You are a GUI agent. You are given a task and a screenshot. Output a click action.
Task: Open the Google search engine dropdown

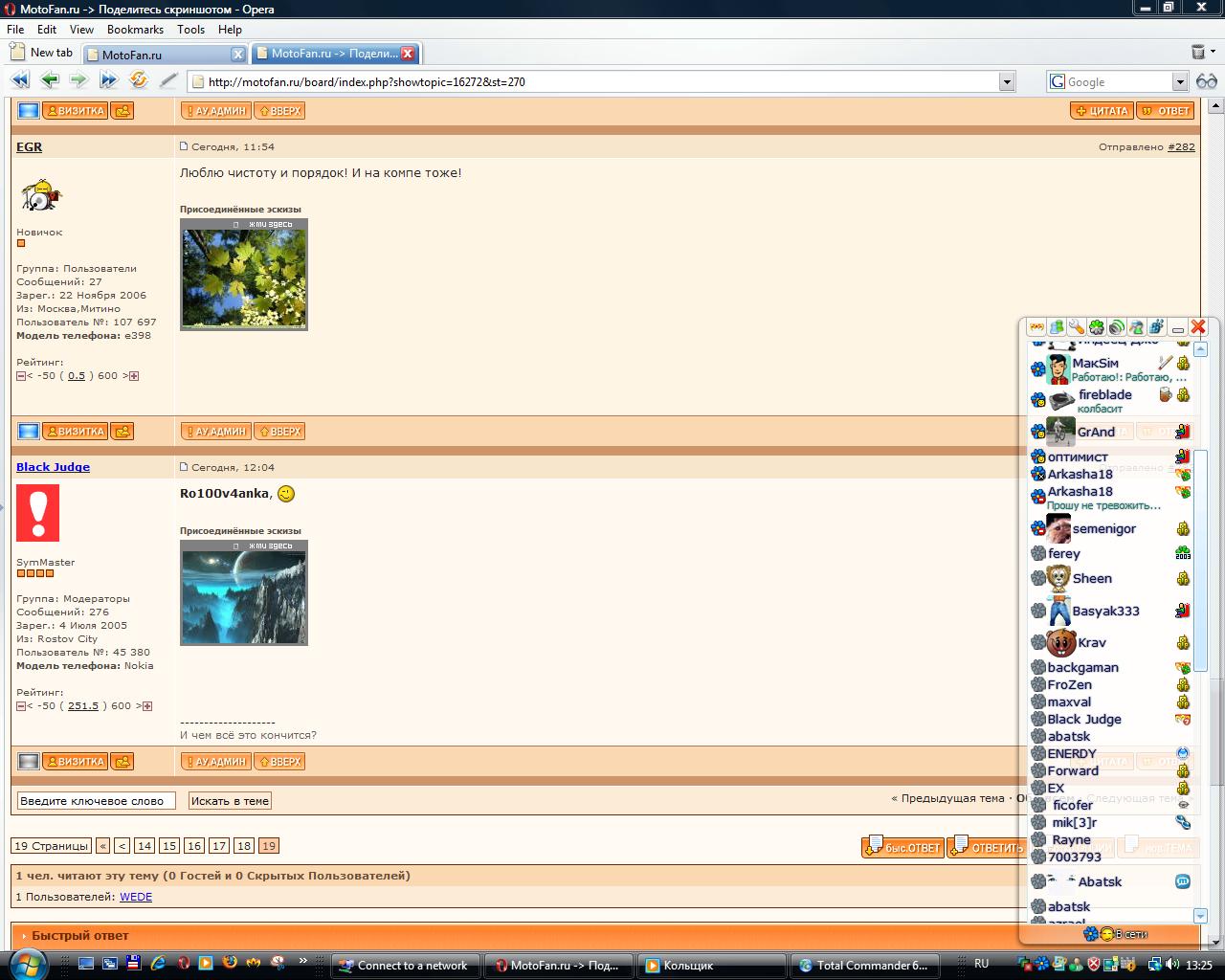[x=1180, y=82]
